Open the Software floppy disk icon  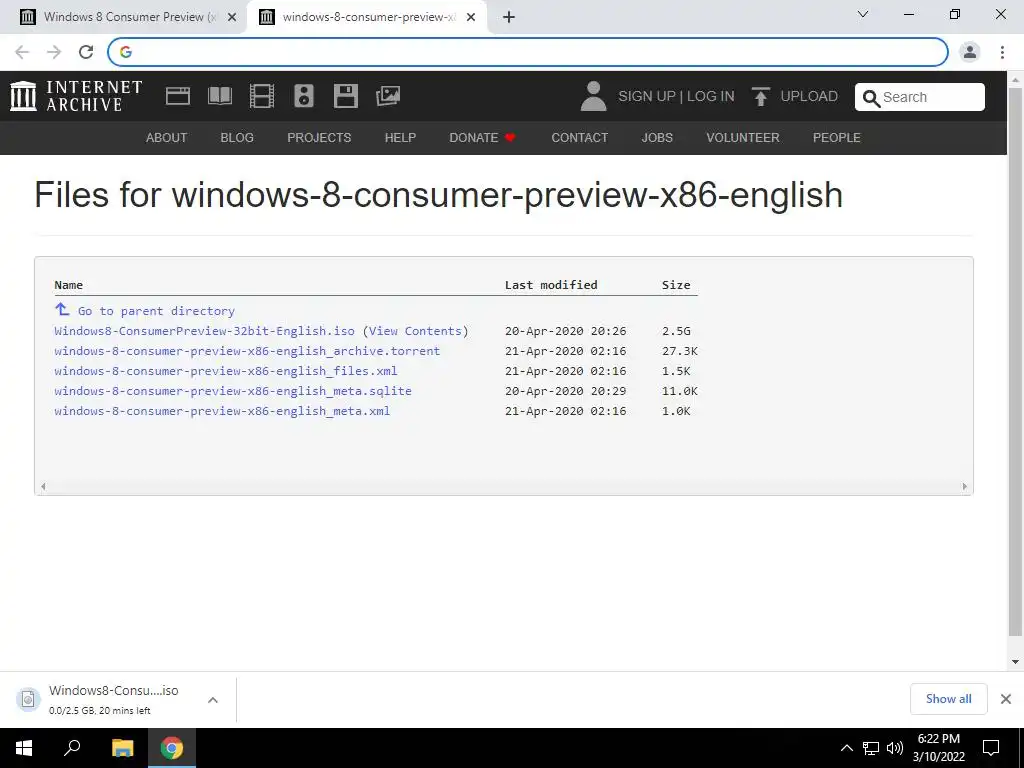(345, 96)
